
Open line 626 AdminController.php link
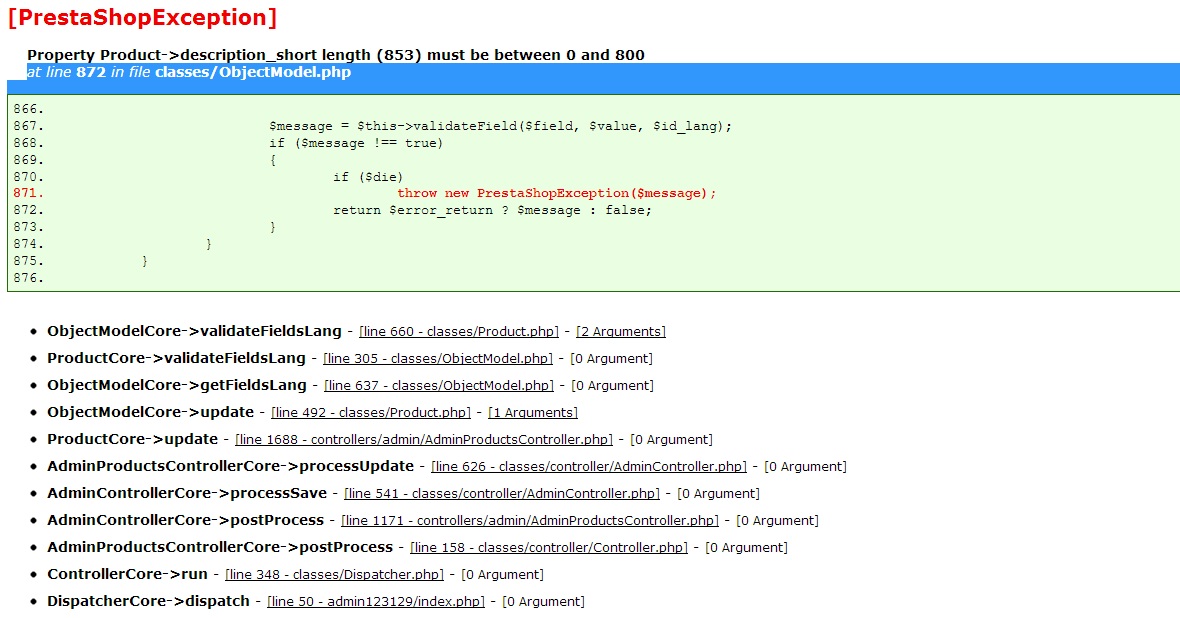[588, 467]
